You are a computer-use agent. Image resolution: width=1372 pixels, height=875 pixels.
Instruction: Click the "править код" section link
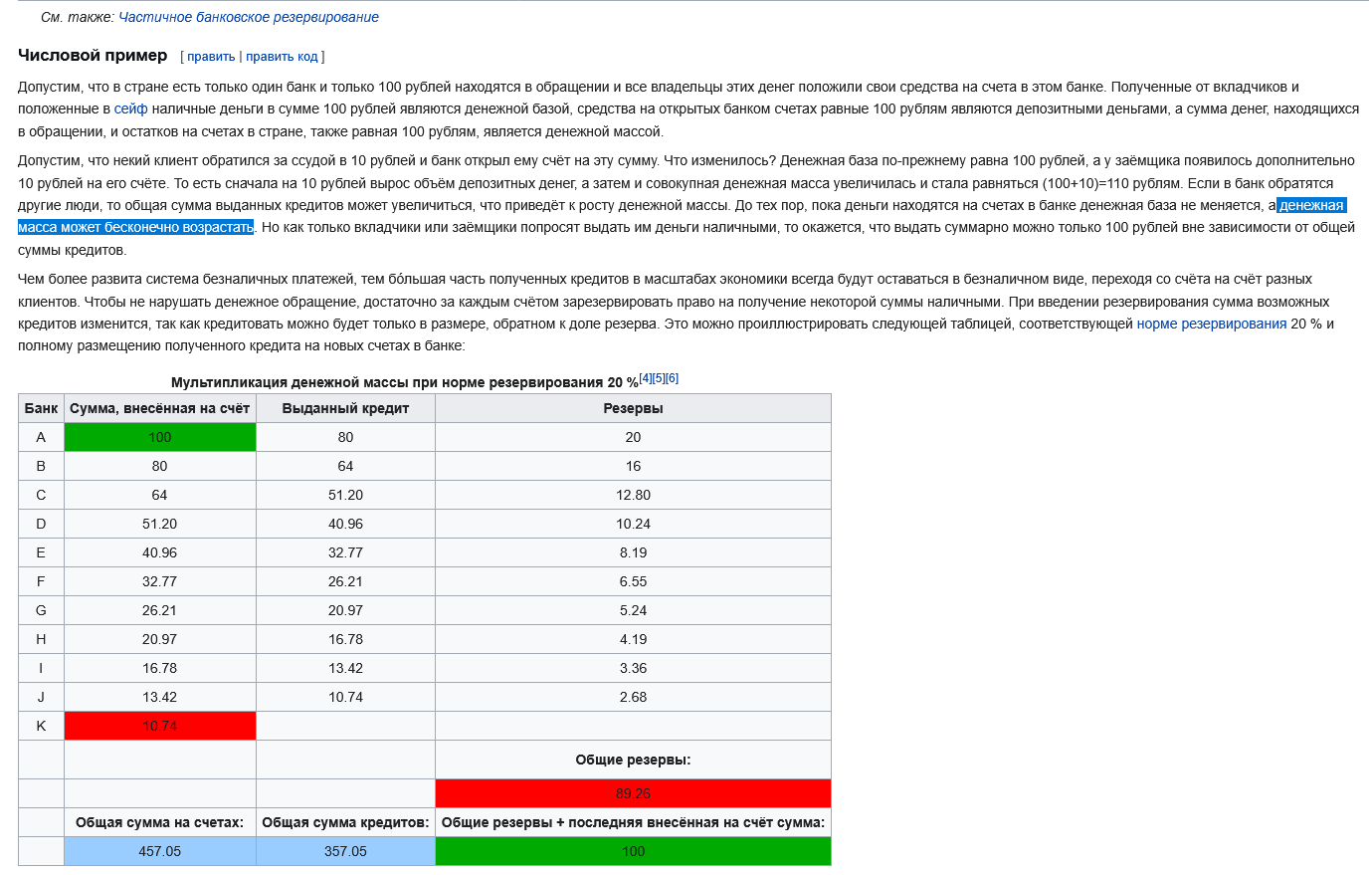coord(282,57)
